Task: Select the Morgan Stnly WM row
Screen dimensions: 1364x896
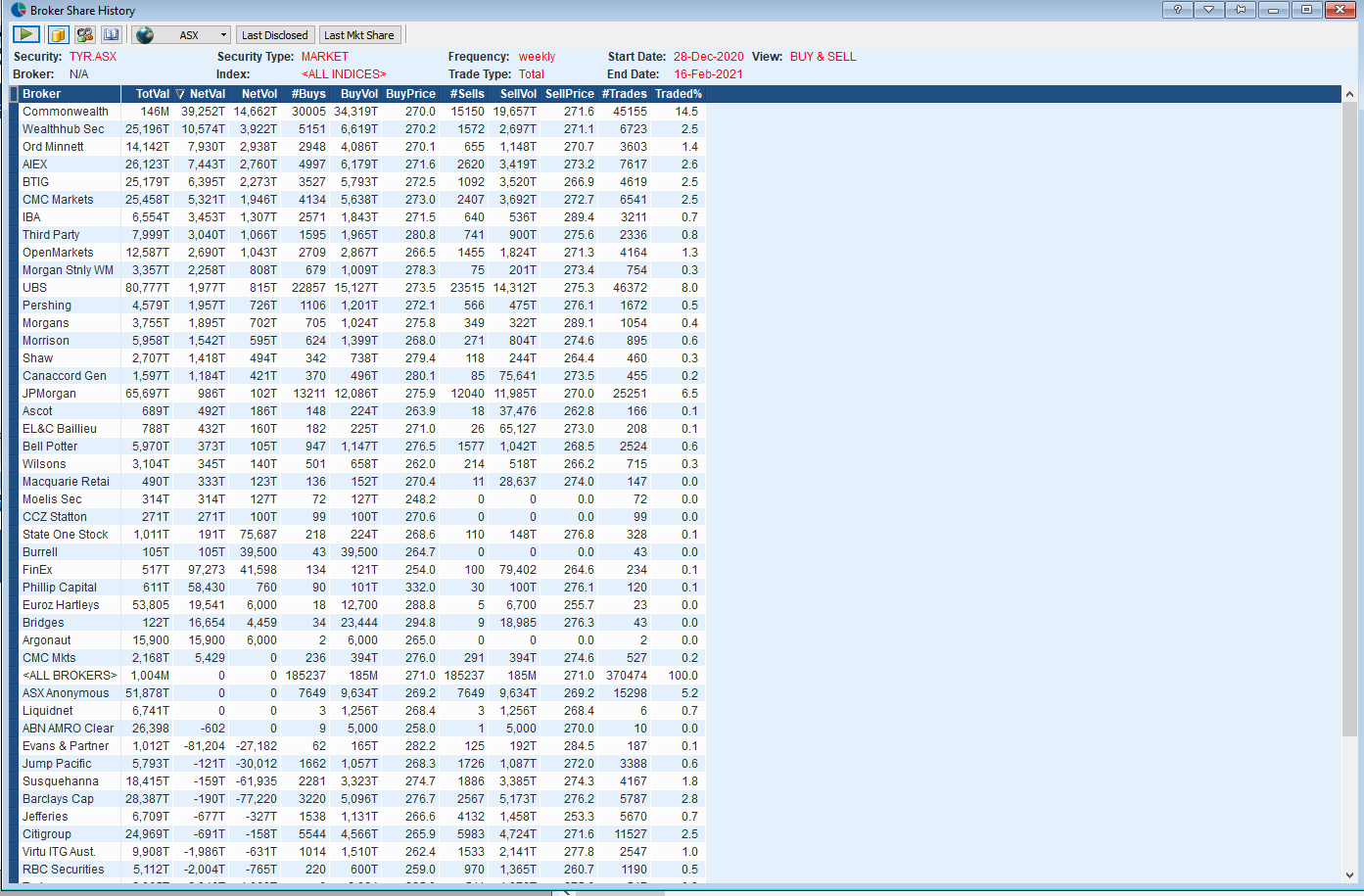Action: (x=361, y=270)
